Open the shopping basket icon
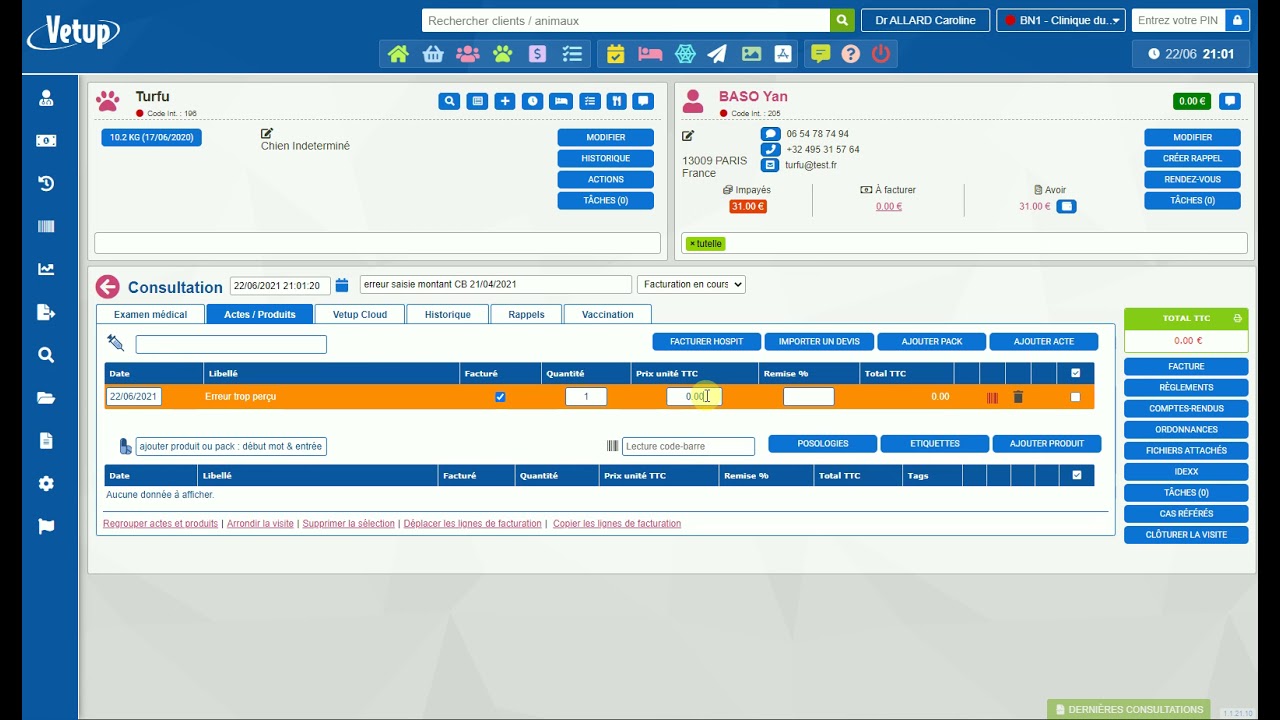This screenshot has height=720, width=1280. [x=433, y=54]
